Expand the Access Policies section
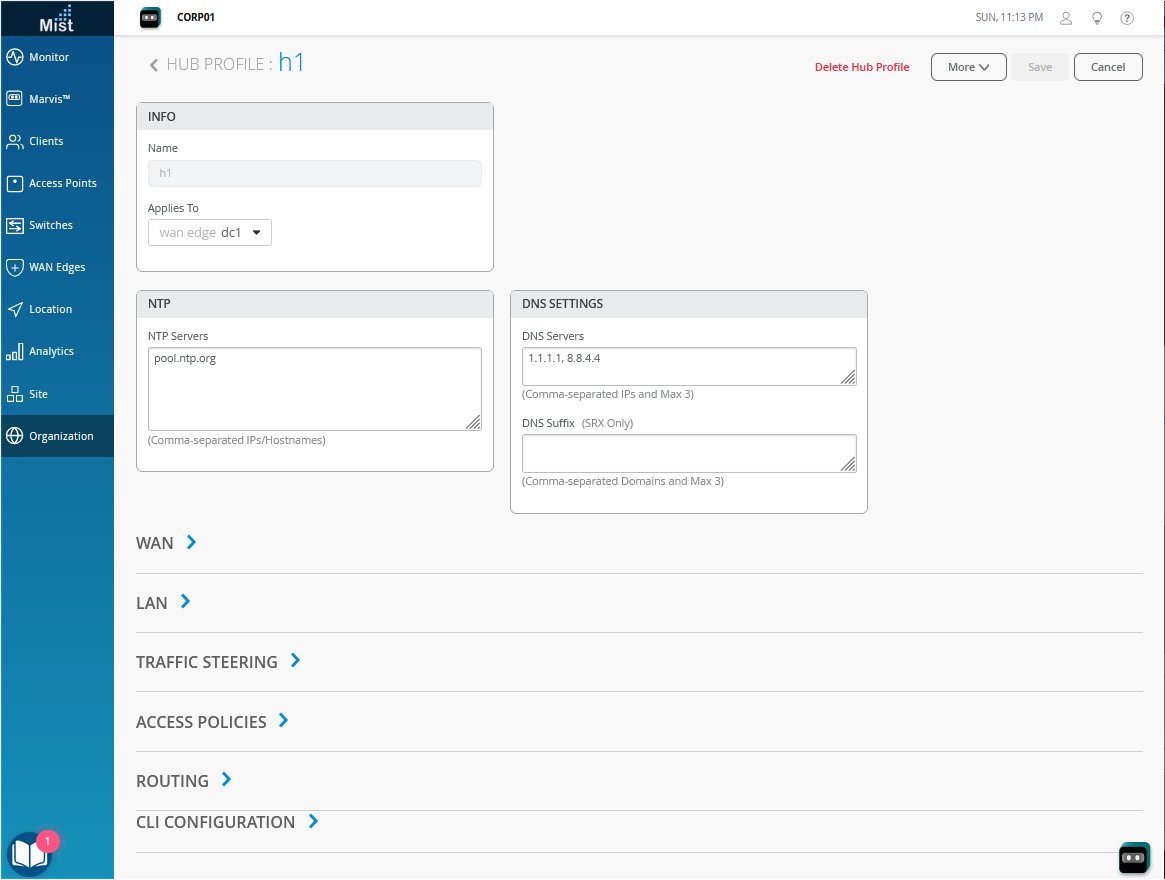This screenshot has height=880, width=1165. 283,720
